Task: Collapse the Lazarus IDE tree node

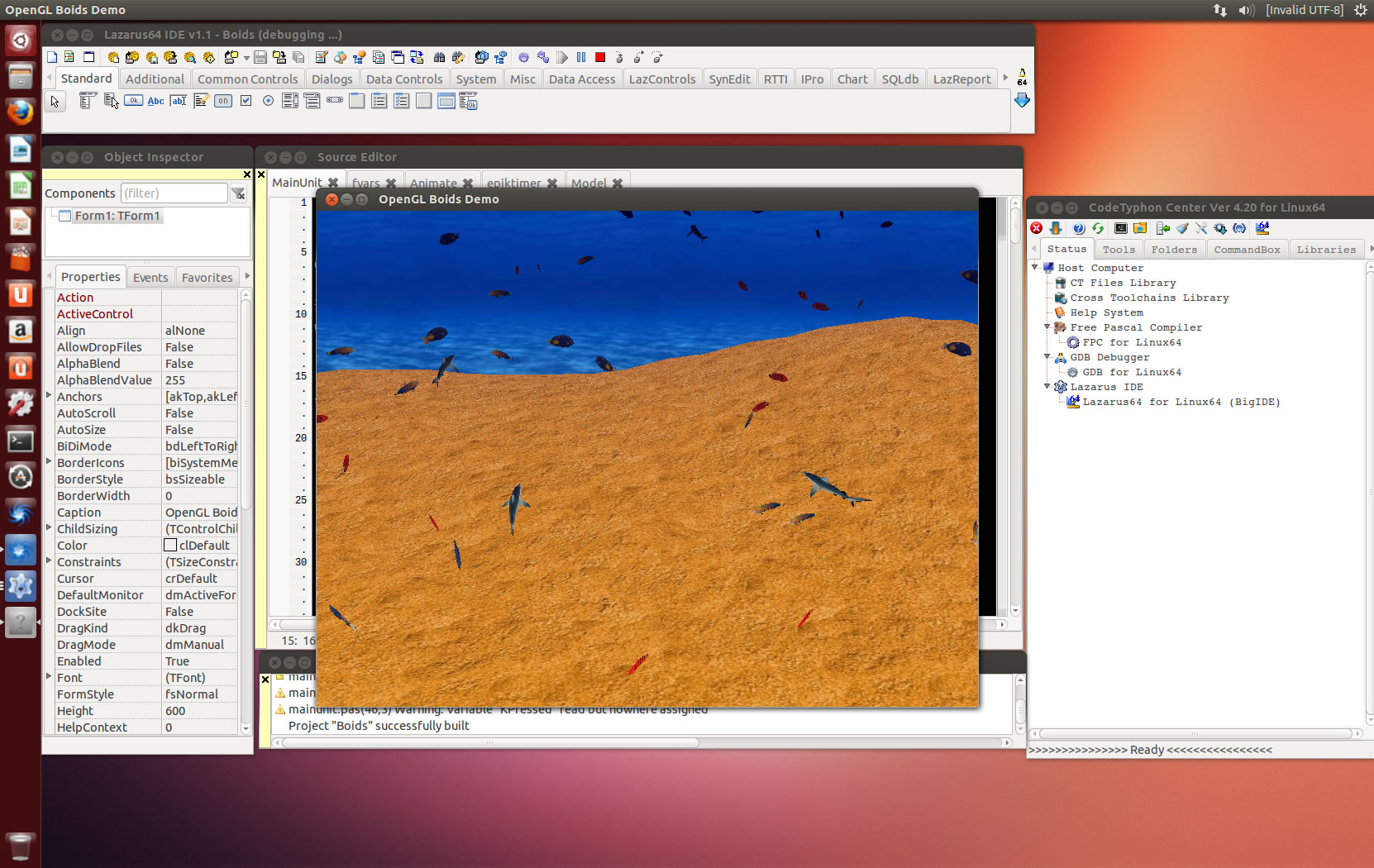Action: [x=1047, y=386]
